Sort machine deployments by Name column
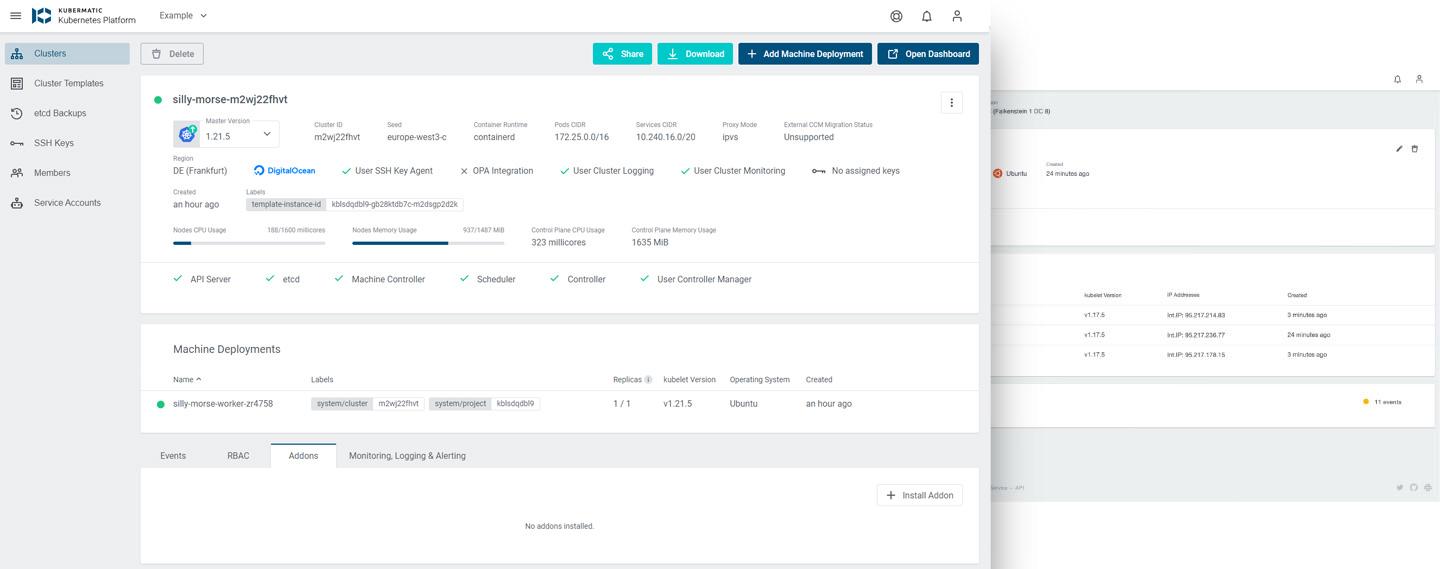The image size is (1440, 569). click(x=187, y=380)
